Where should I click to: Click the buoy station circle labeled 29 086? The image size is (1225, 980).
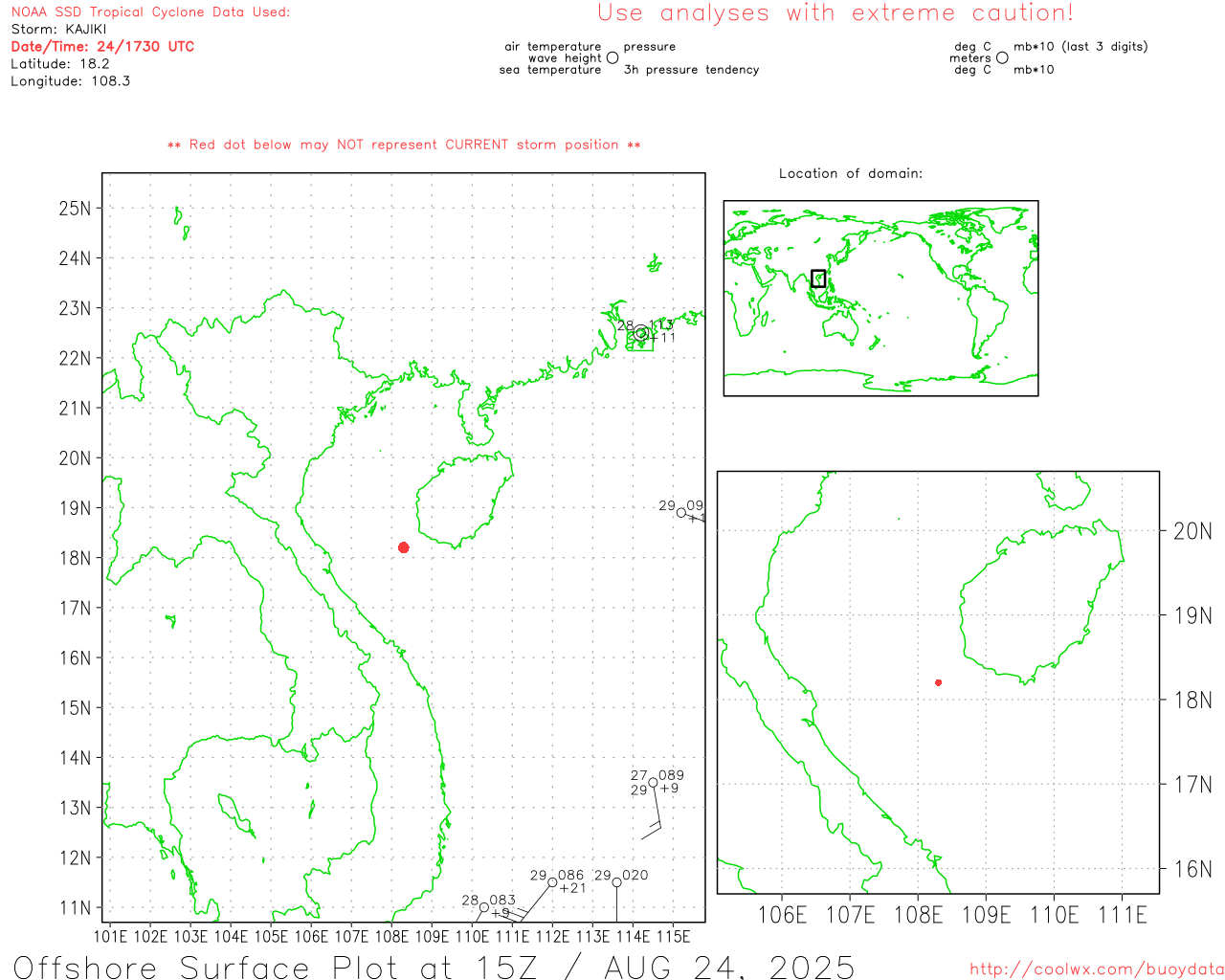(552, 882)
